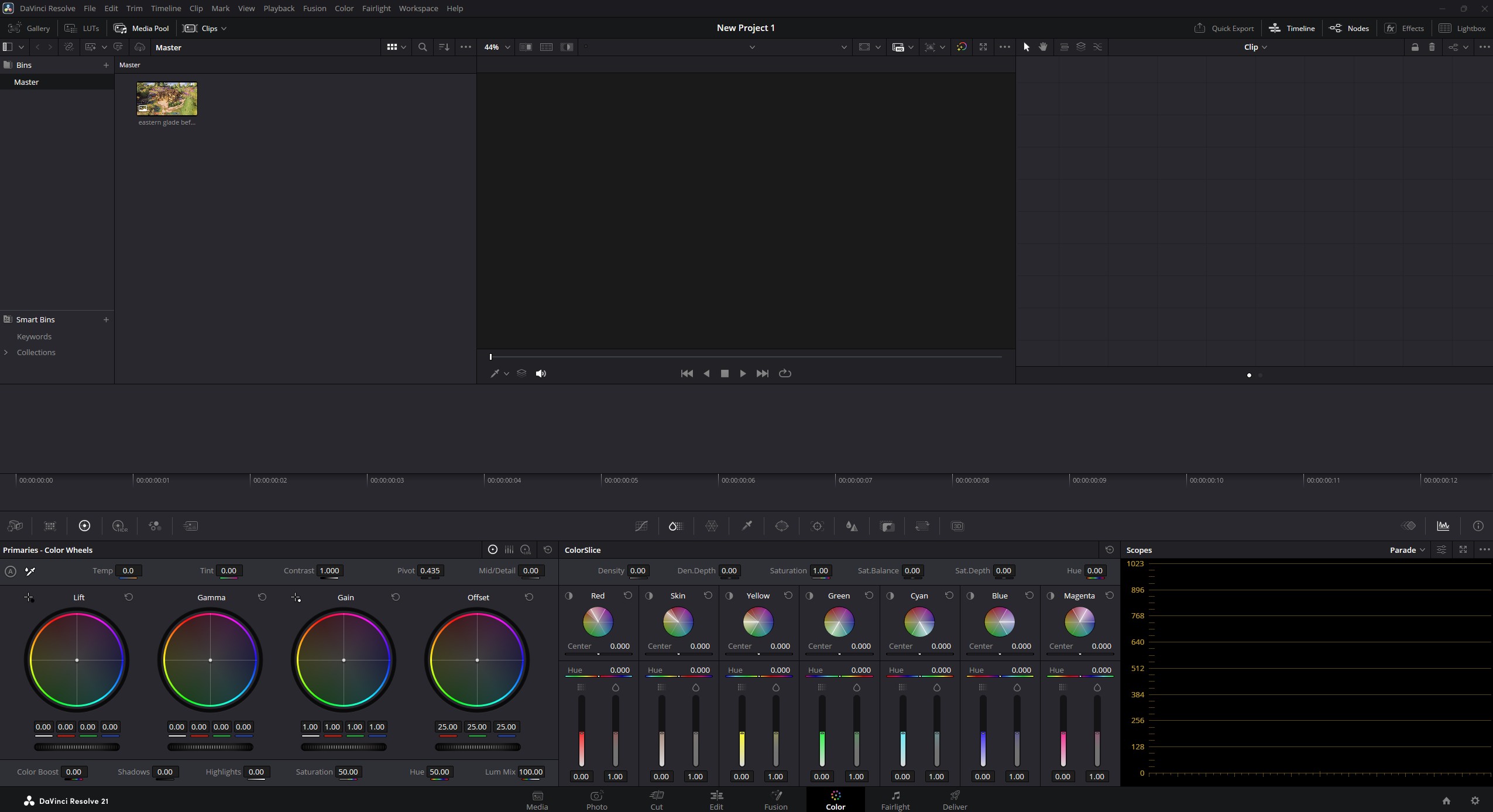
Task: Toggle the Green color slice on/off
Action: click(x=809, y=596)
